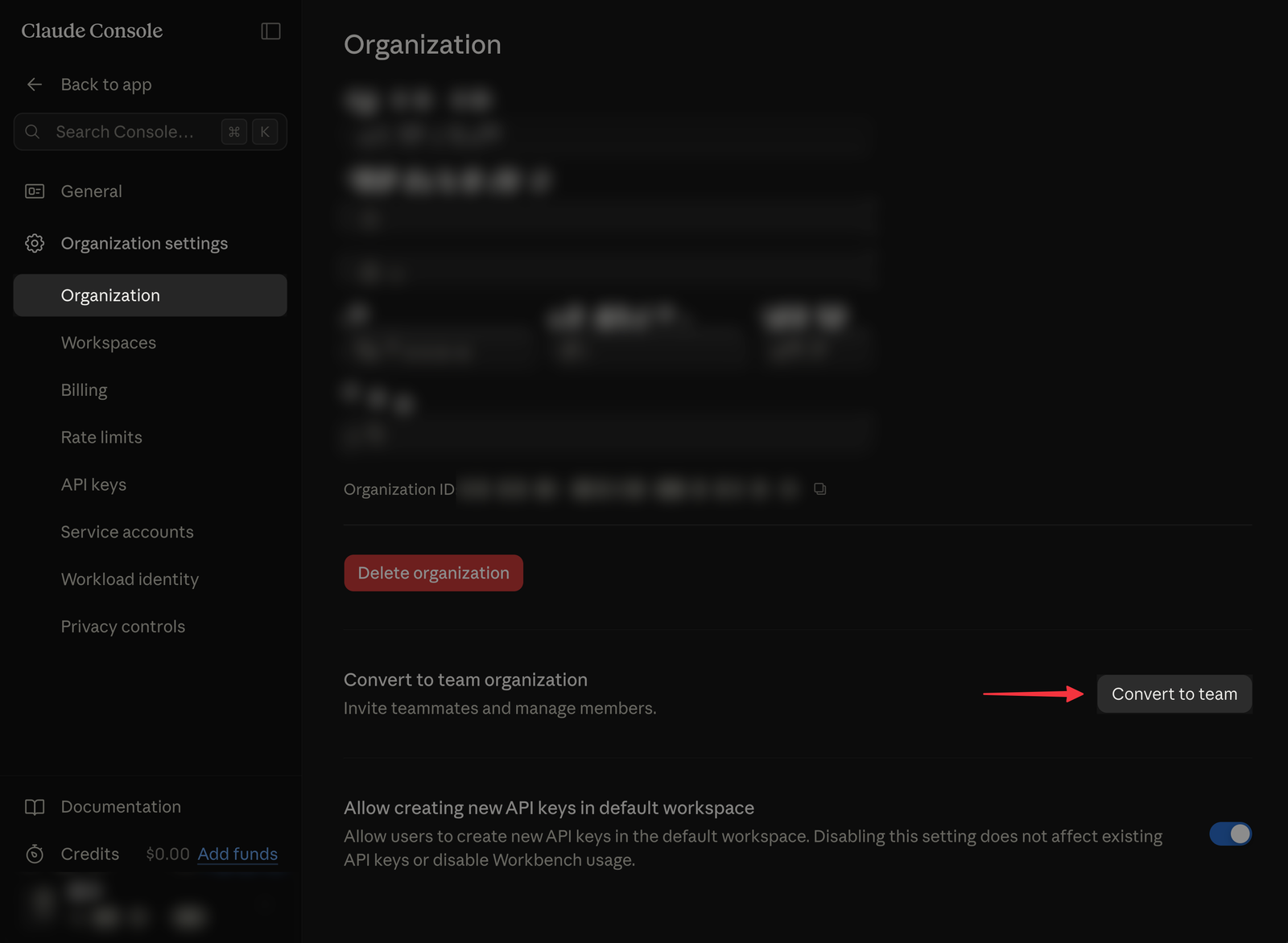Click Allow creating new API keys heading

click(x=549, y=808)
